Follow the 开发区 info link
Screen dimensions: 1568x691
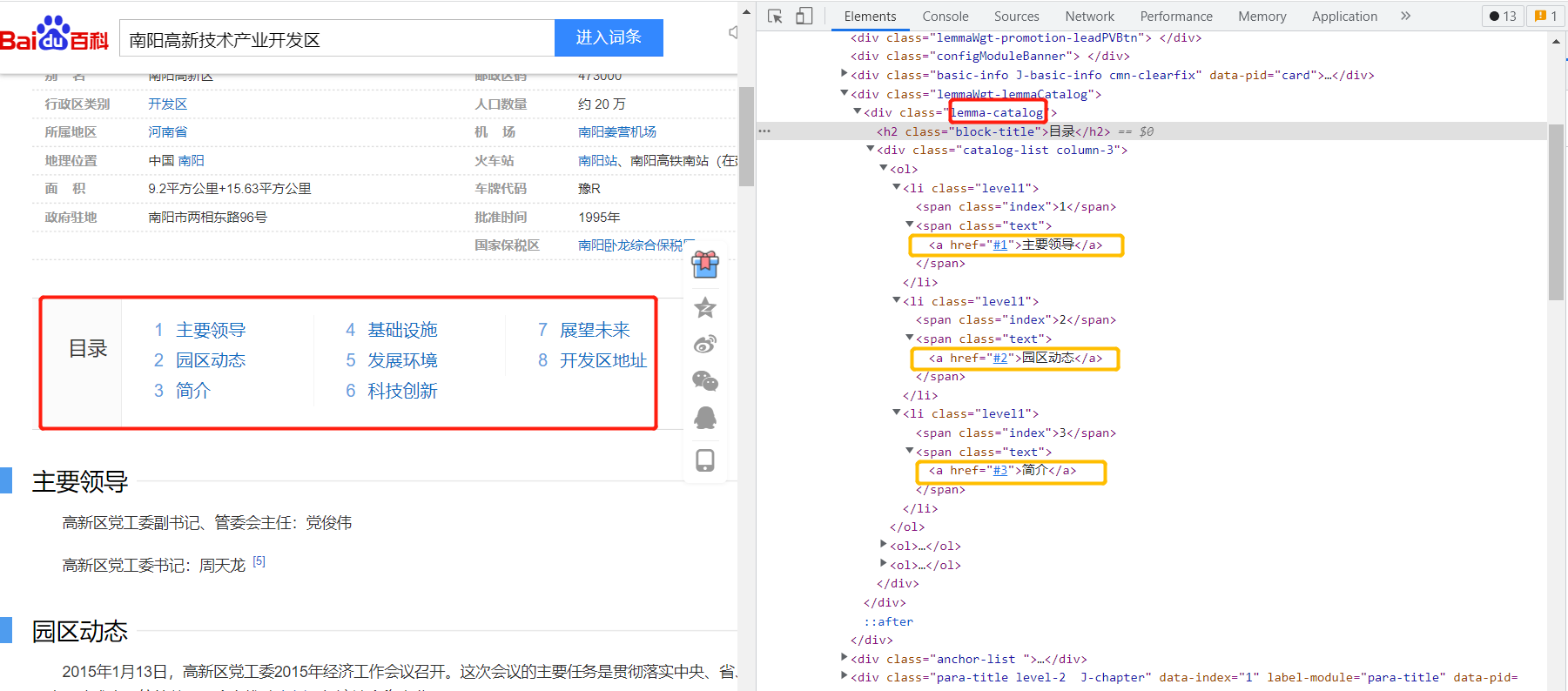coord(168,104)
